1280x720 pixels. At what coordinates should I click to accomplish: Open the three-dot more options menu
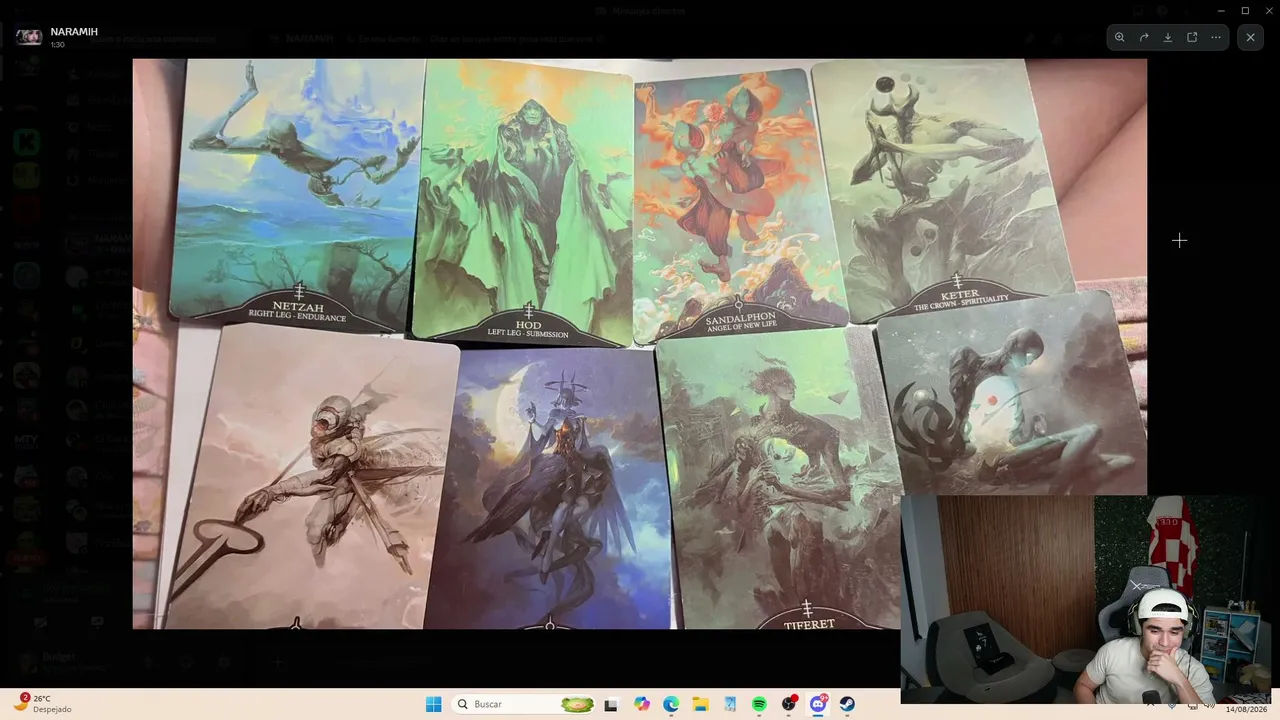[x=1216, y=37]
